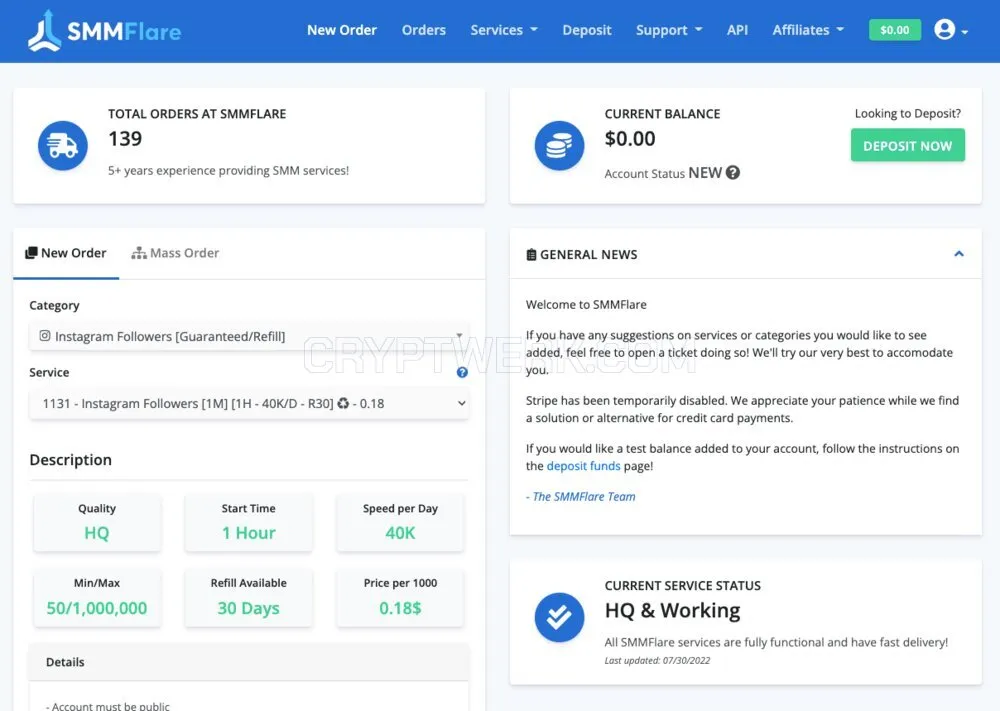The image size is (1000, 711).
Task: Open the Category dropdown
Action: coord(249,336)
